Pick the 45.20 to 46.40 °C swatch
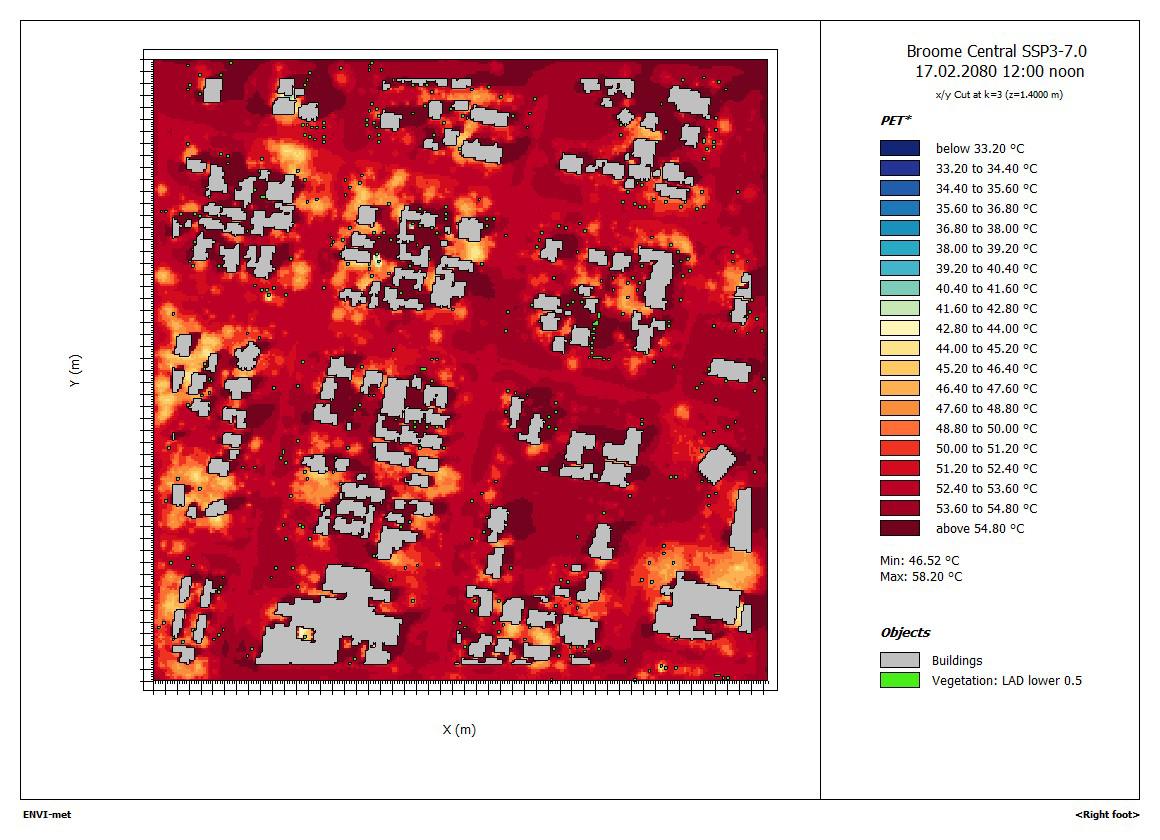1160x840 pixels. [900, 368]
